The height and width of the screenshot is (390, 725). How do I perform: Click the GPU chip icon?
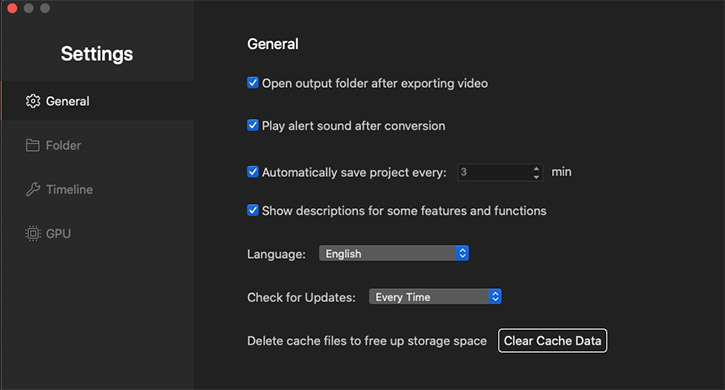click(33, 233)
